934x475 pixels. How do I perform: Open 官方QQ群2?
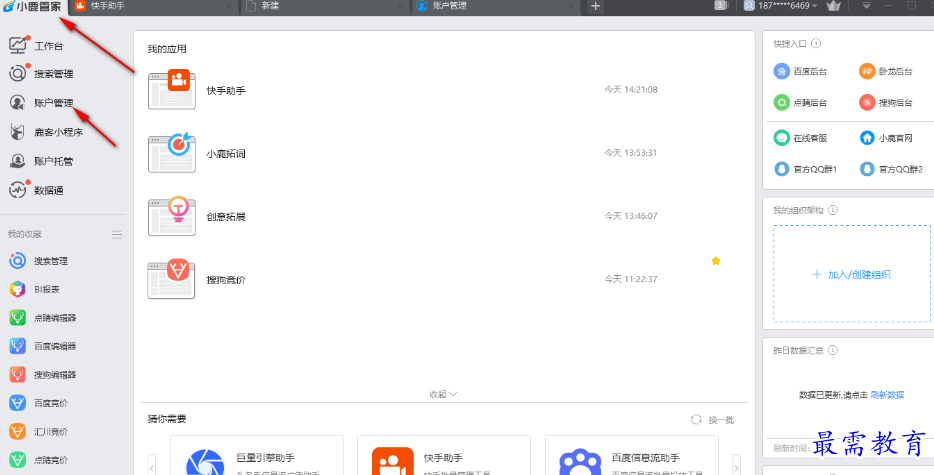click(891, 169)
